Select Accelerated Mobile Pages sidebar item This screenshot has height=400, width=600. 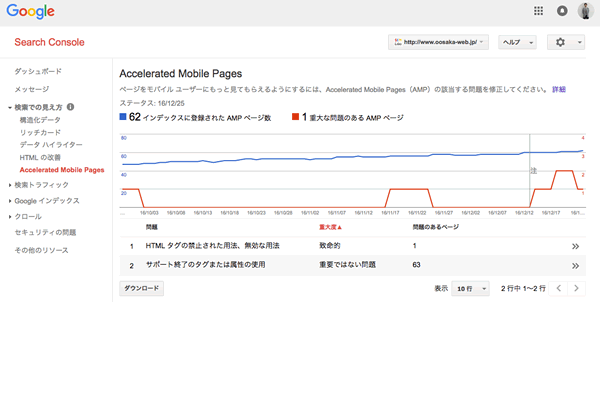pyautogui.click(x=62, y=170)
